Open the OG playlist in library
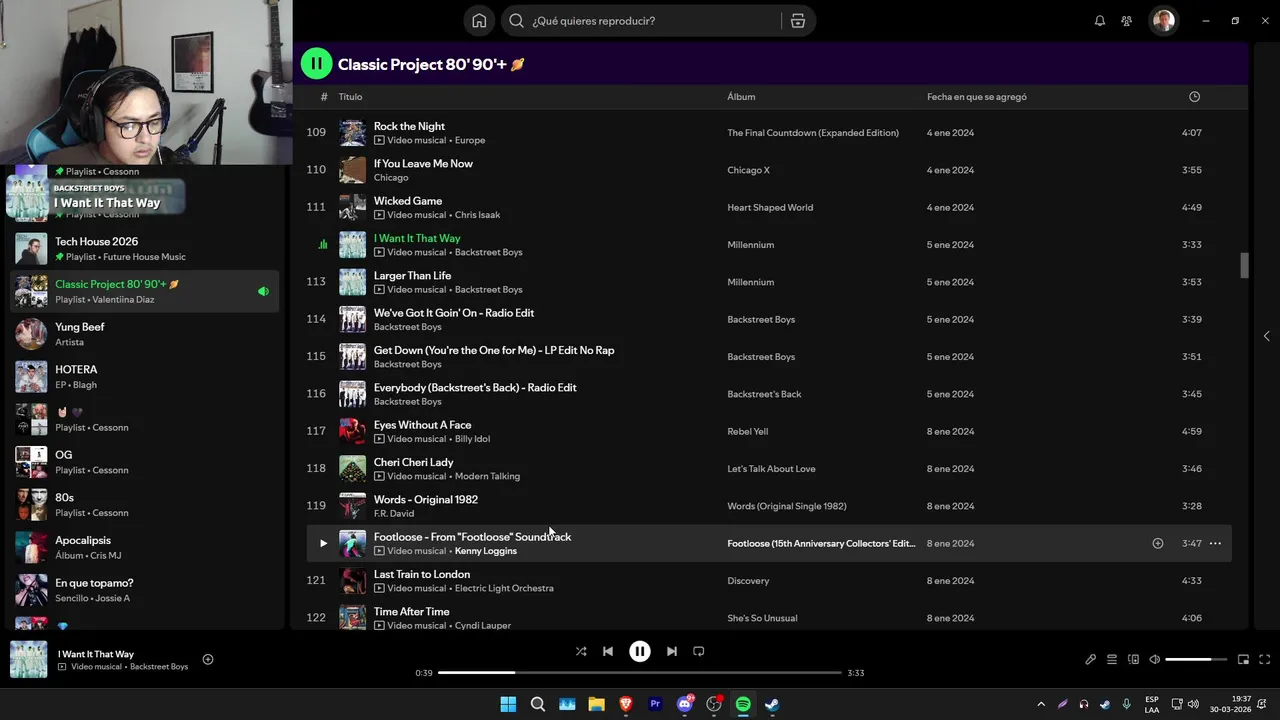This screenshot has width=1280, height=720. click(x=145, y=462)
